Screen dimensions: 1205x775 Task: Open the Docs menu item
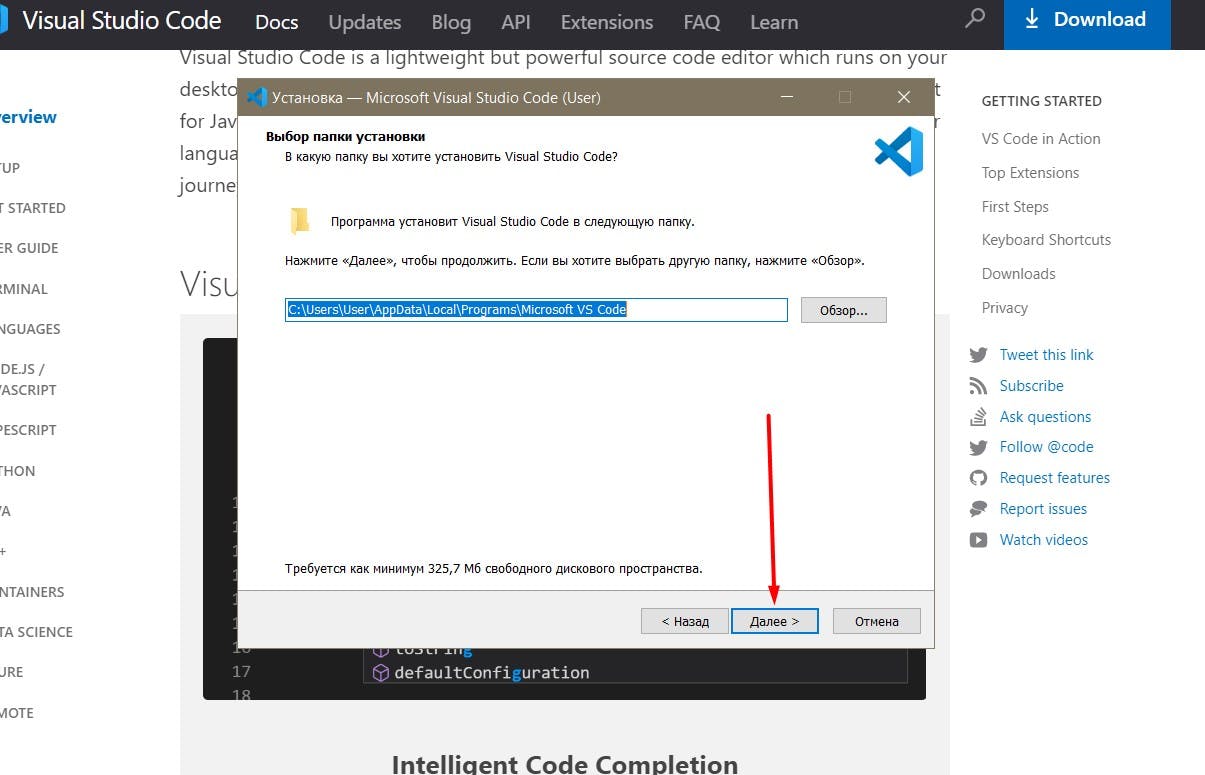276,22
